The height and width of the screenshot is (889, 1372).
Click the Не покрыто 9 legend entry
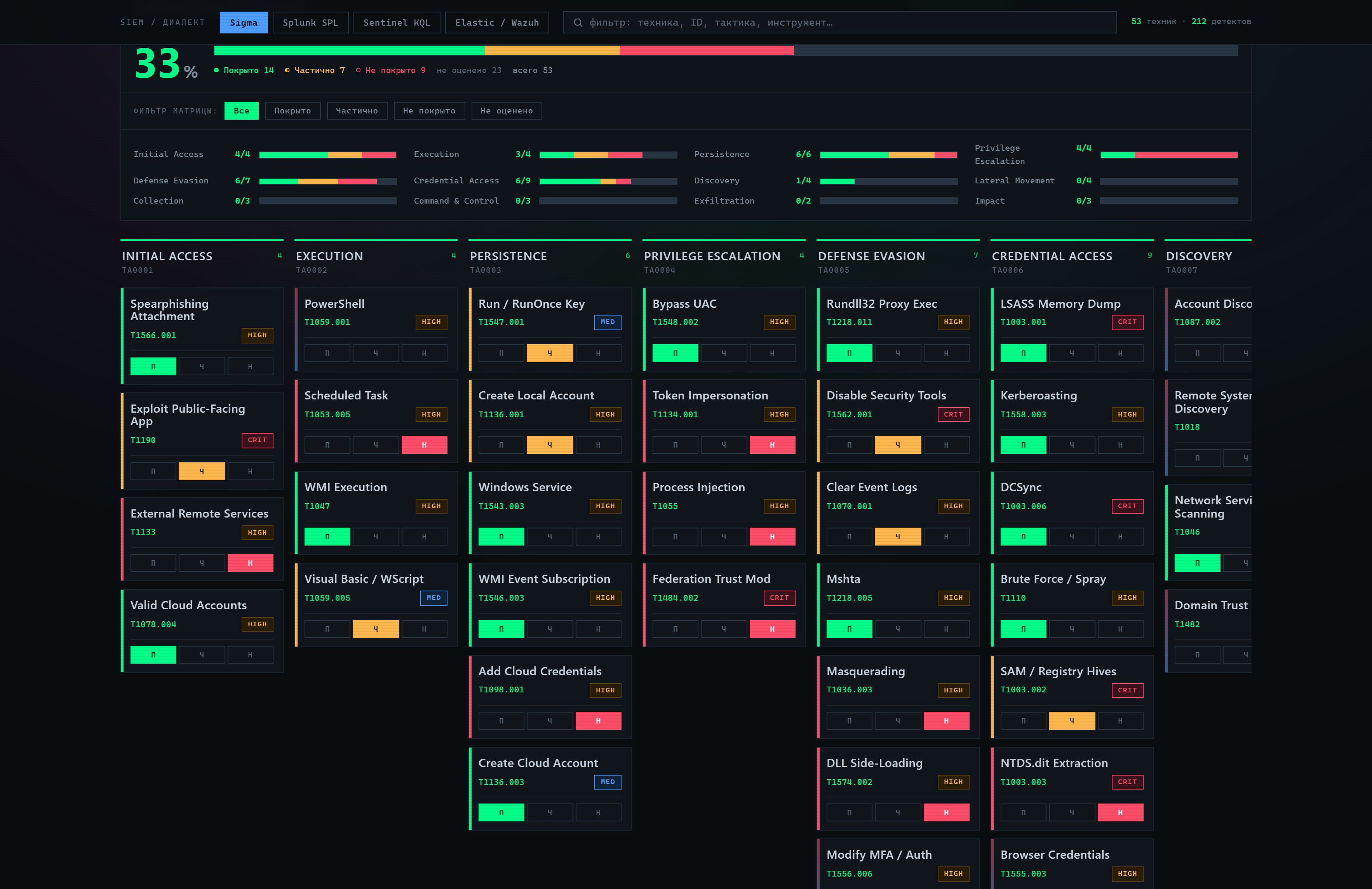coord(390,70)
